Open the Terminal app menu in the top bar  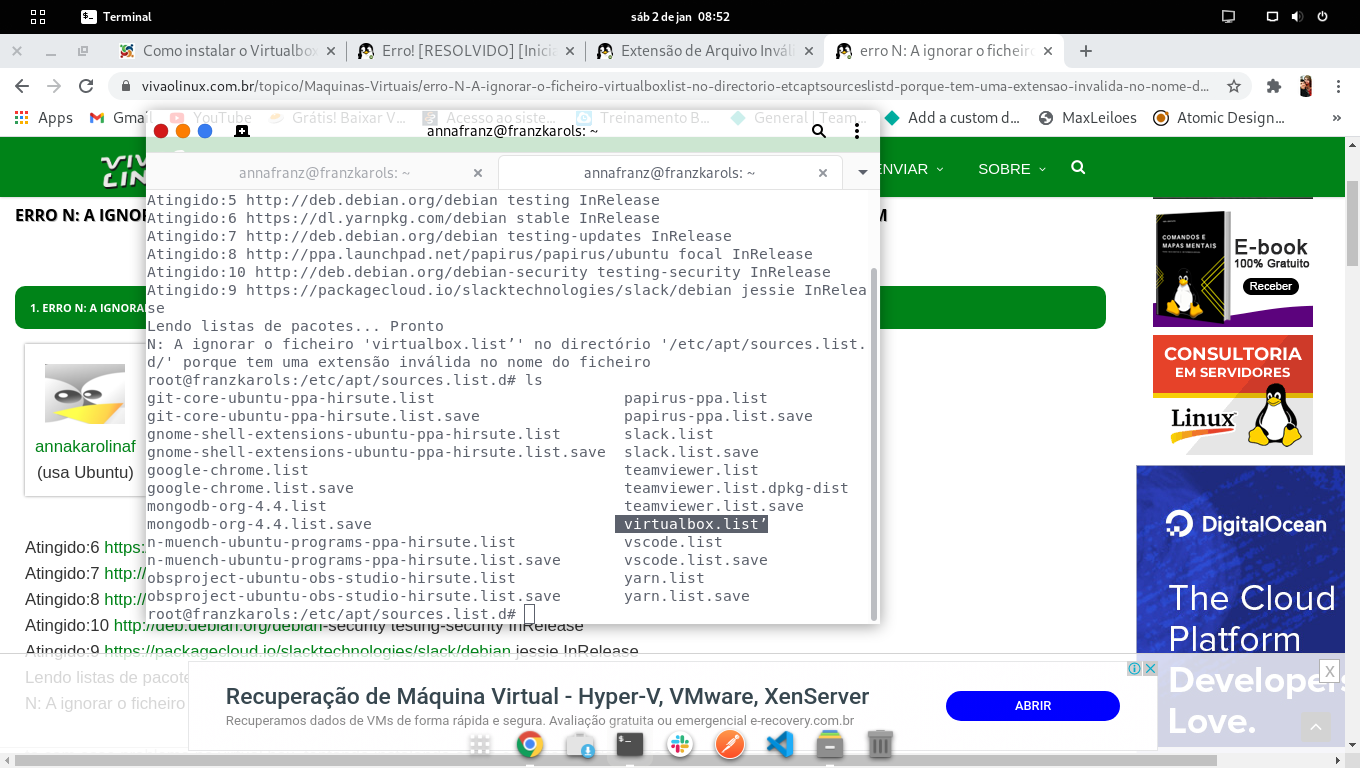(116, 17)
